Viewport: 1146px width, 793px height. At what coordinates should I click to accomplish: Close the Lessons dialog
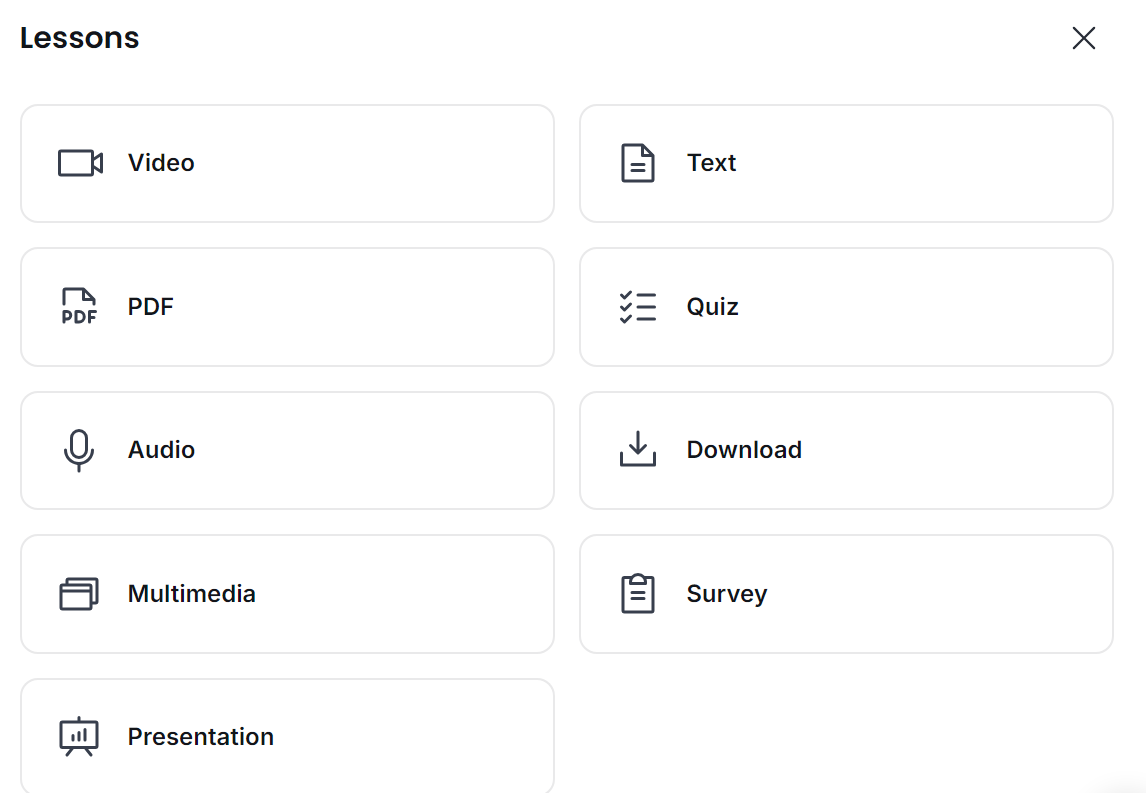[1084, 38]
